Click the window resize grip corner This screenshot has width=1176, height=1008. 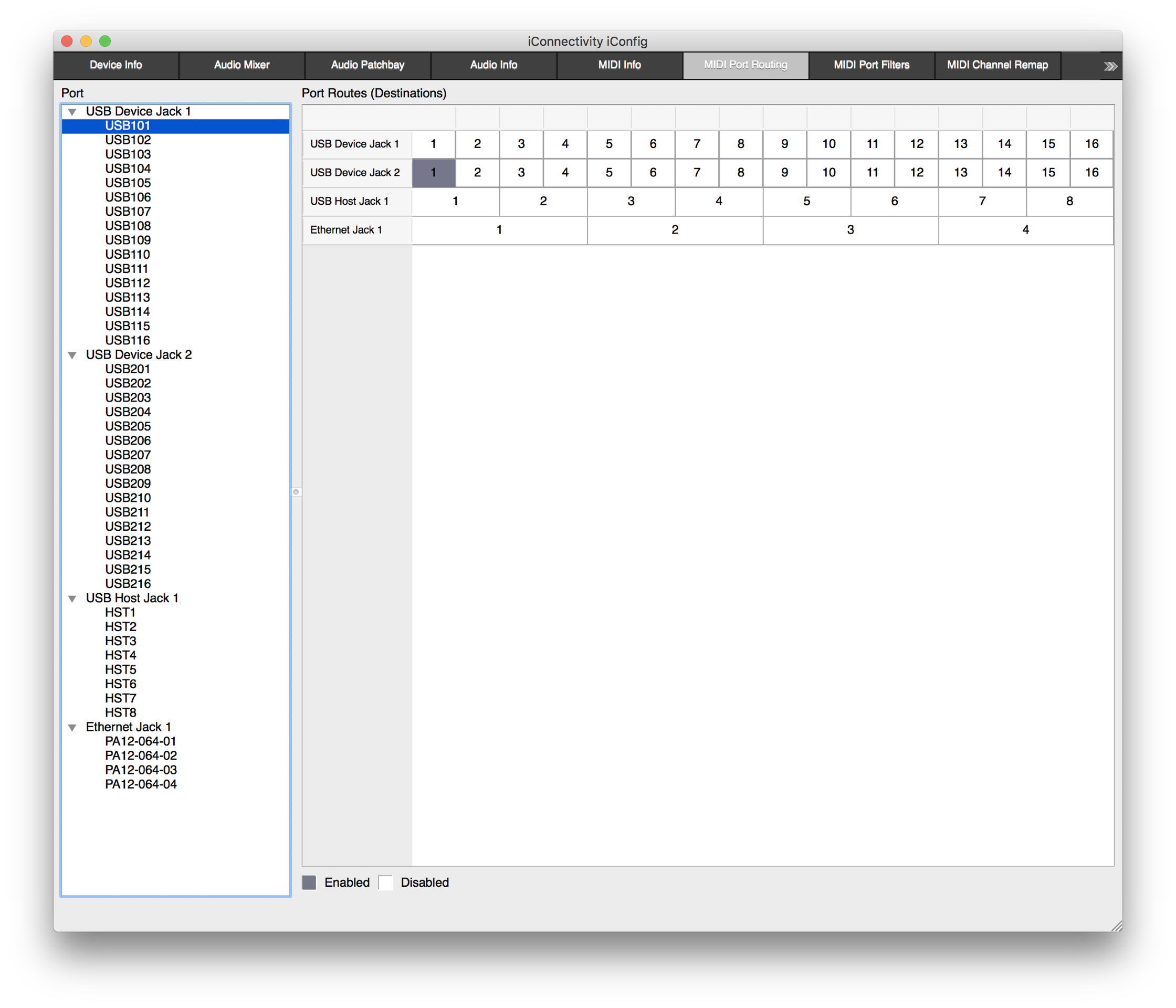click(1116, 926)
